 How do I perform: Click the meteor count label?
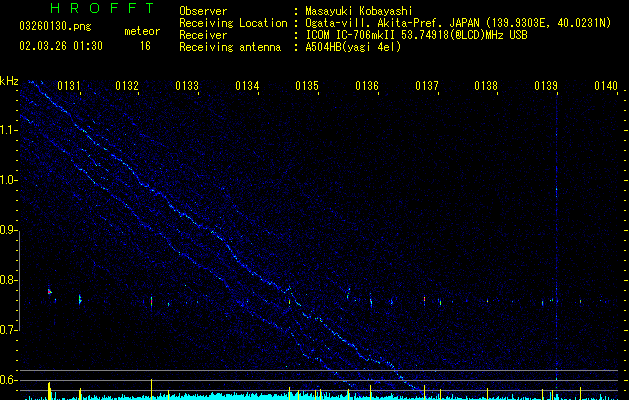pos(142,31)
